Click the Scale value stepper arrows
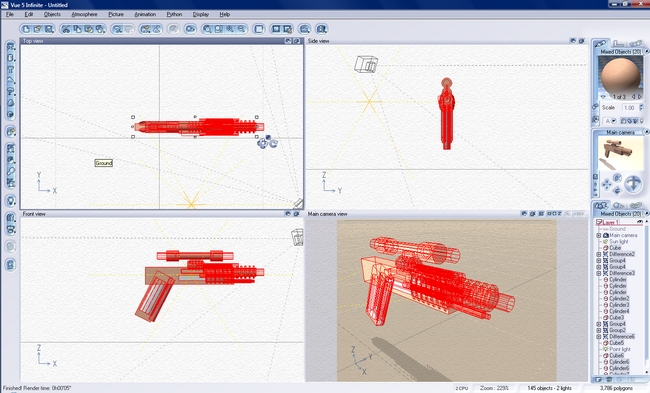650x393 pixels. 641,108
